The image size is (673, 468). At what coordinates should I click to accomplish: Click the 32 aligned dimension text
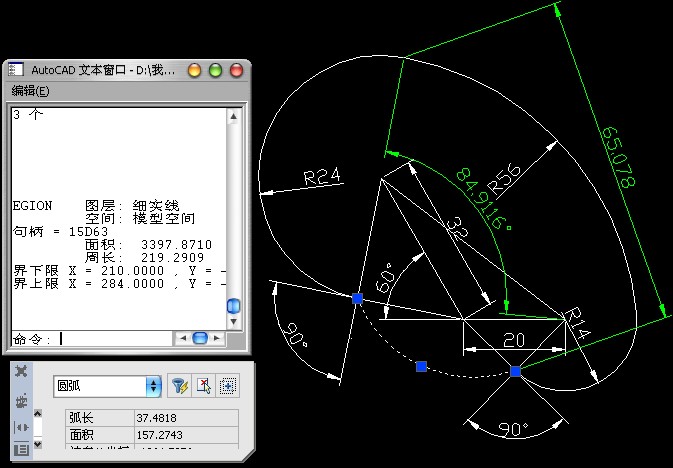457,228
